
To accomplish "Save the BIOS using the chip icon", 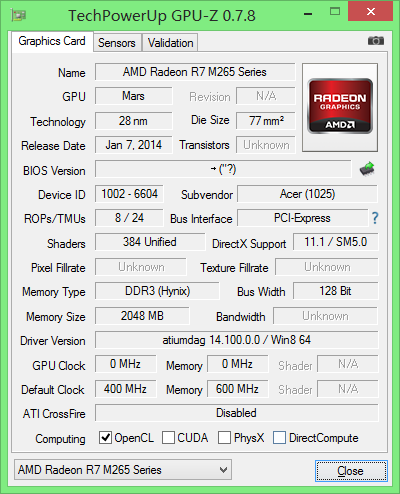I will point(367,169).
